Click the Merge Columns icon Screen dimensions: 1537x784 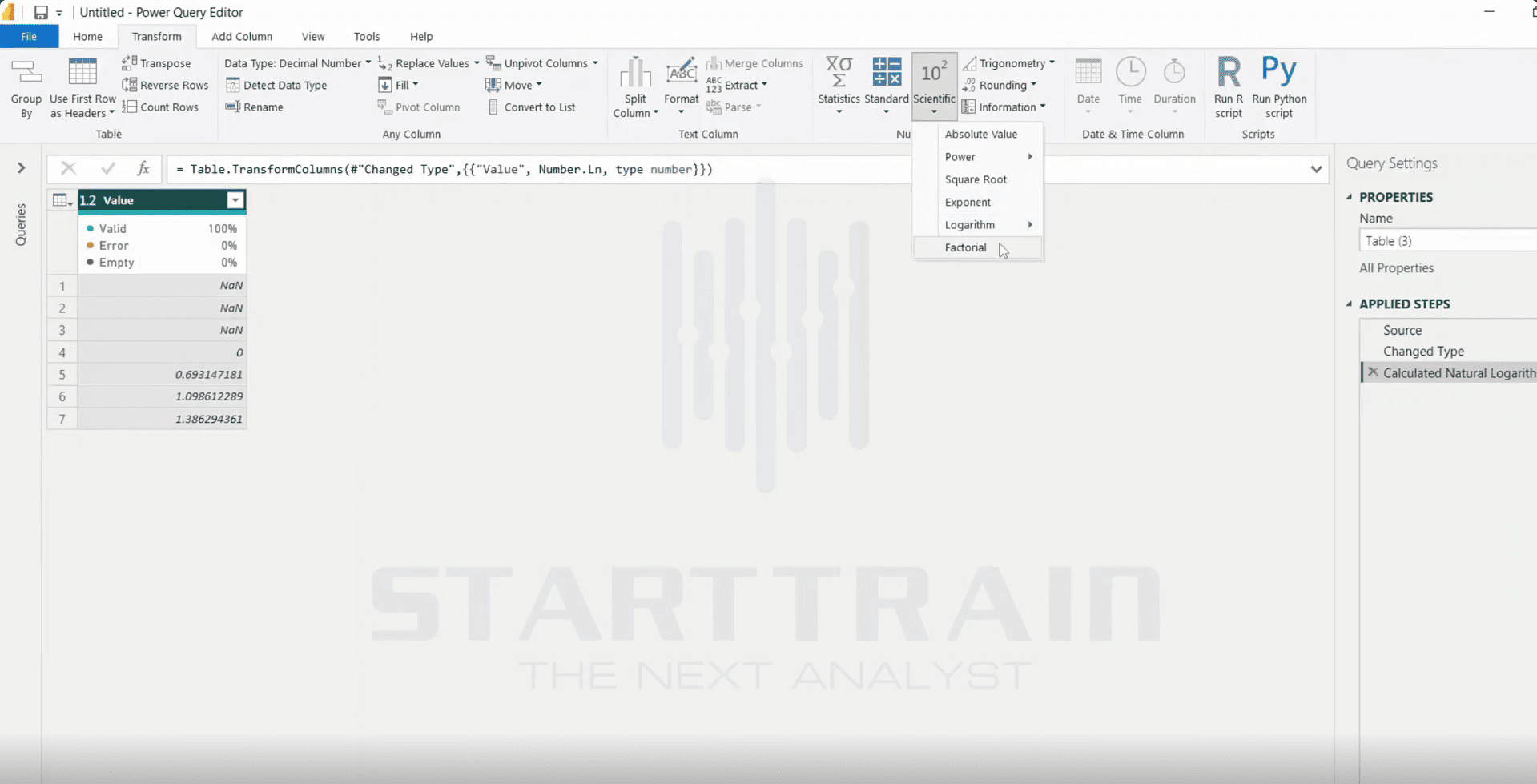click(713, 63)
